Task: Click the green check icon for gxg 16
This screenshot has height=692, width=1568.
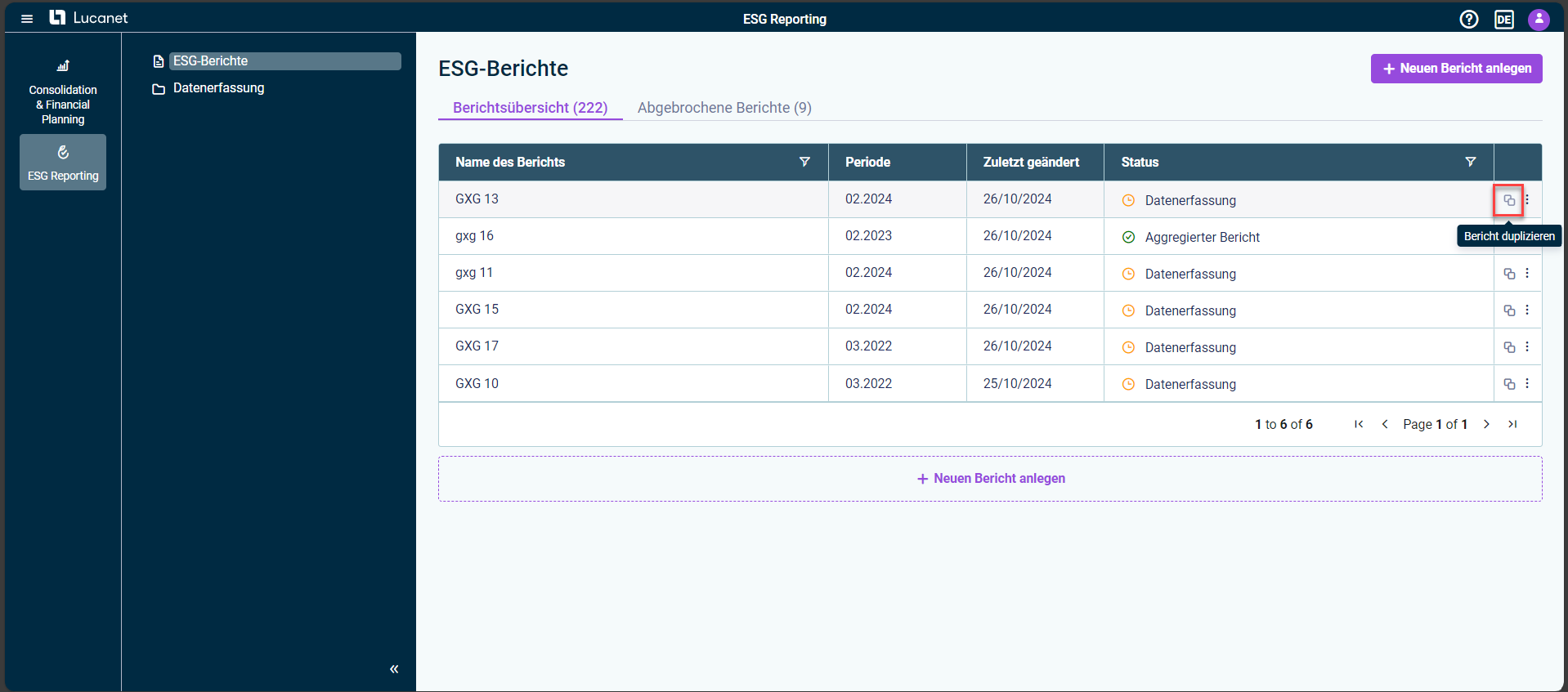Action: [1128, 237]
